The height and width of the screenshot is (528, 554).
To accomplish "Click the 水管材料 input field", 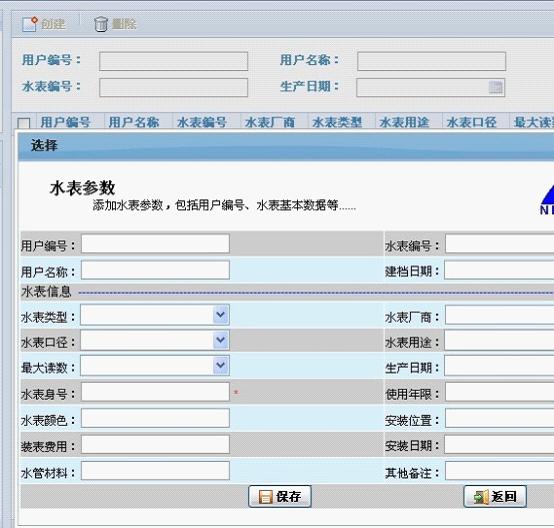I will pyautogui.click(x=155, y=470).
